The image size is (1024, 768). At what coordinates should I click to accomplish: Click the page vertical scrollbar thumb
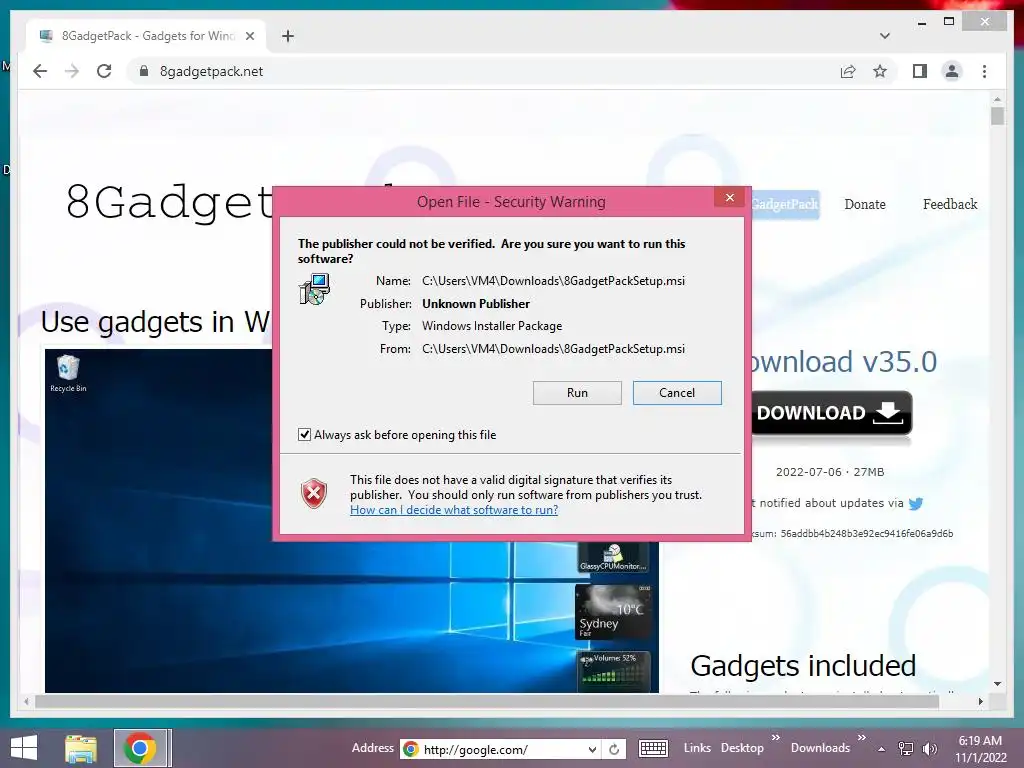point(997,116)
